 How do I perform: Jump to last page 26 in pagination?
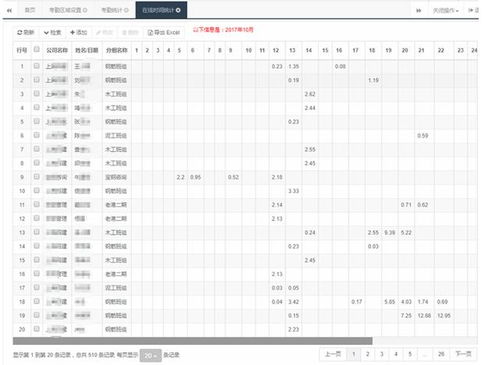pyautogui.click(x=441, y=354)
